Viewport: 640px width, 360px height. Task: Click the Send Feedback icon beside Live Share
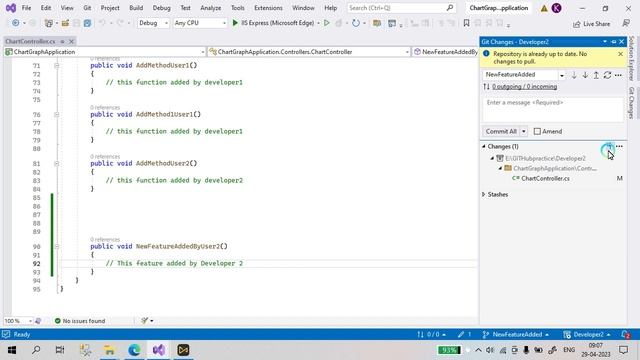tap(626, 24)
